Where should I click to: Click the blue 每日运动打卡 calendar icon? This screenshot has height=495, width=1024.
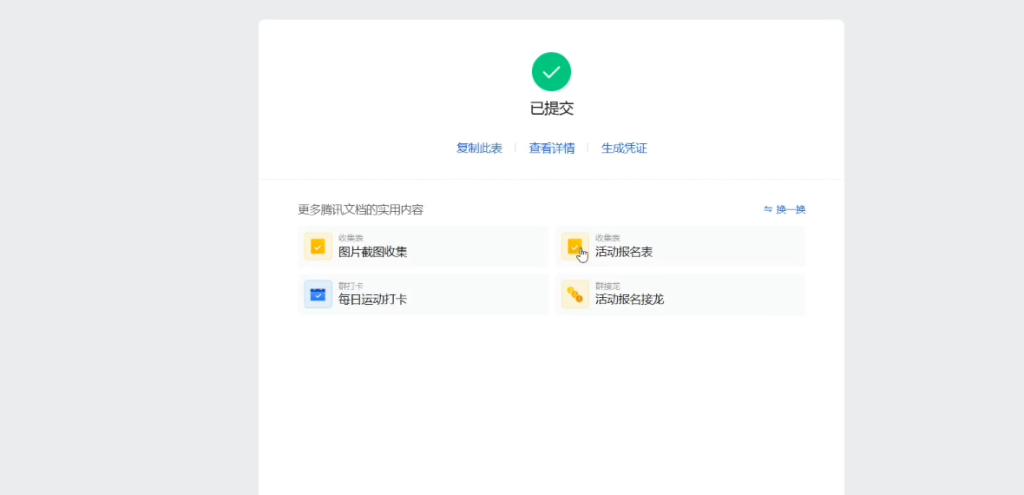point(318,294)
